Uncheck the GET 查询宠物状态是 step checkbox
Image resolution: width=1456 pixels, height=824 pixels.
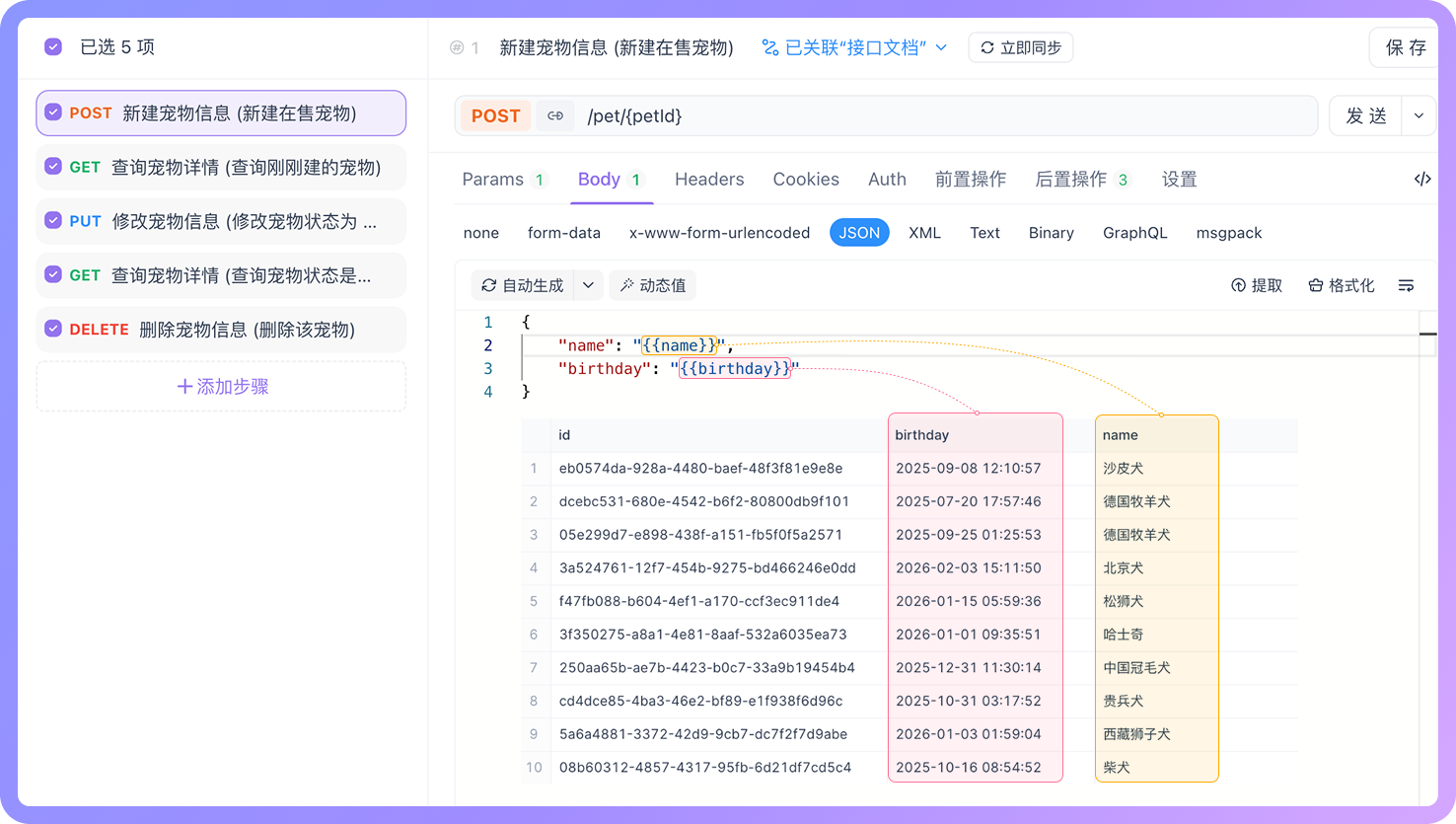(53, 274)
